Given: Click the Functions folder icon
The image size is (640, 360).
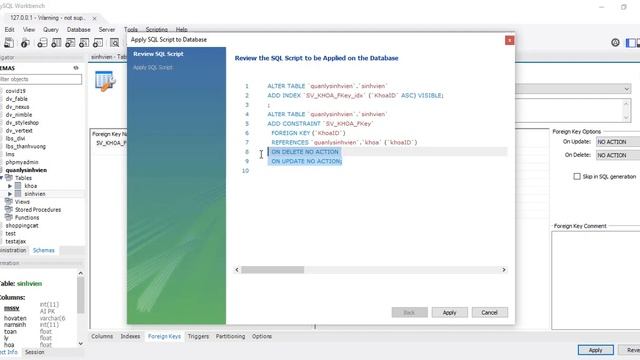Looking at the screenshot, I should [9, 218].
